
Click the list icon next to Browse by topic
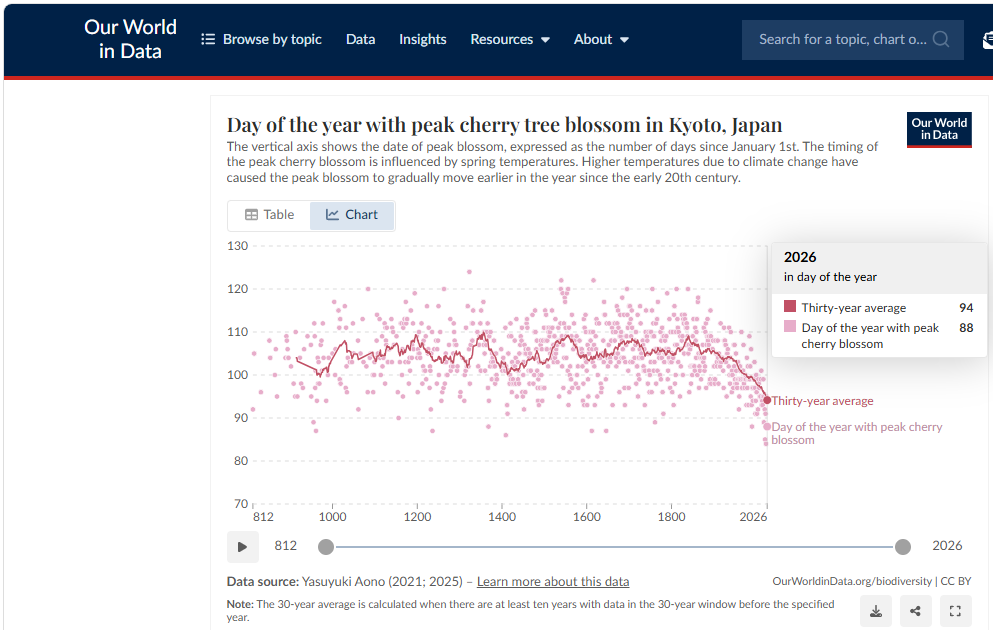pyautogui.click(x=208, y=39)
